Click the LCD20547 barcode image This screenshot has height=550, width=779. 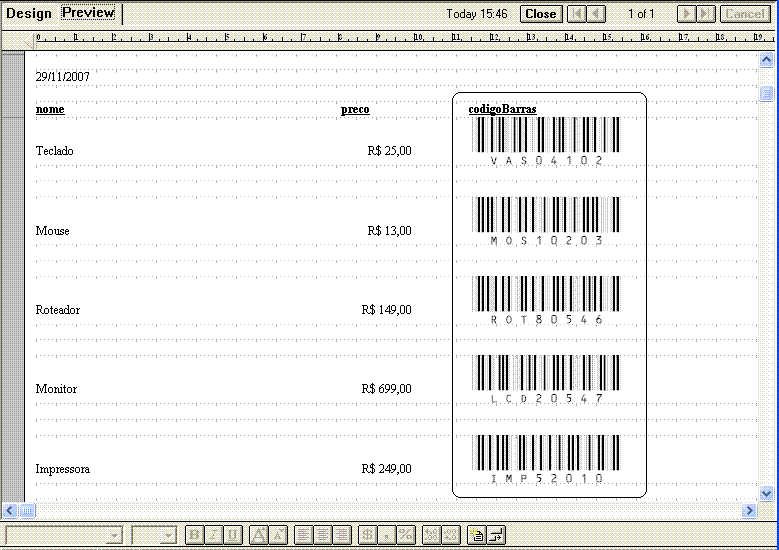tap(546, 380)
